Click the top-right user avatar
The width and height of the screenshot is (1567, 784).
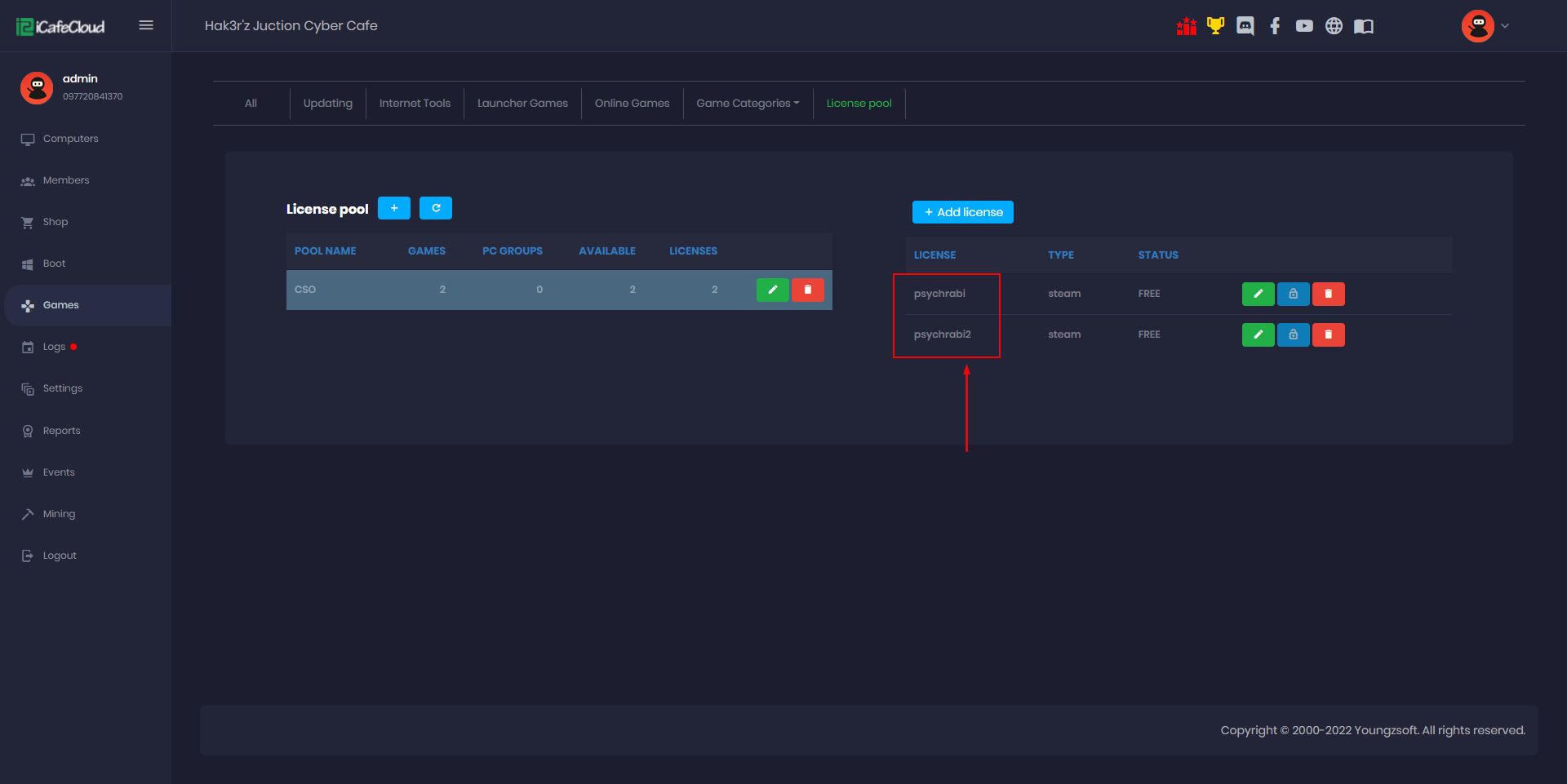pyautogui.click(x=1478, y=26)
